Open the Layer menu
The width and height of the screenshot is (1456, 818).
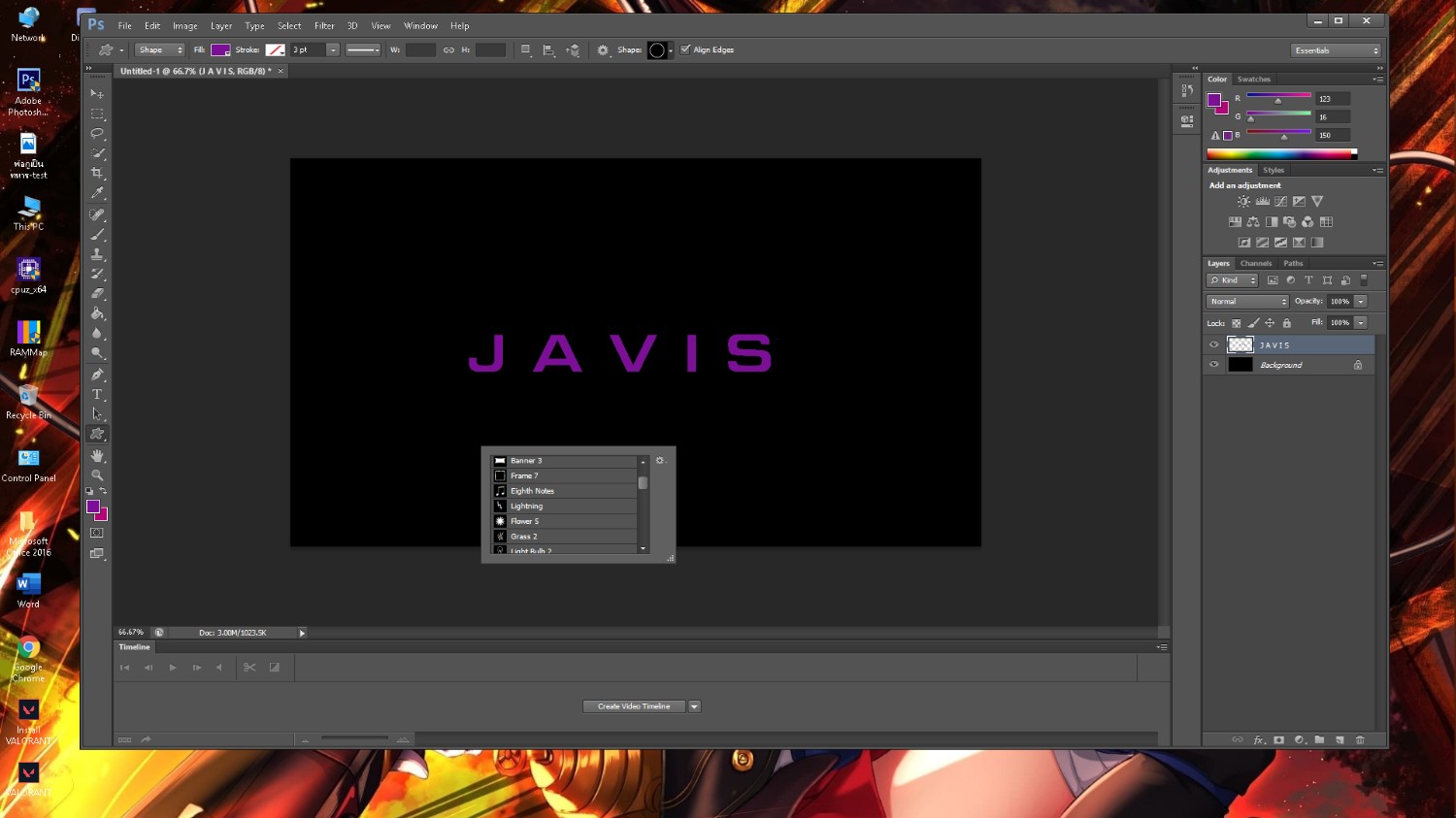(x=221, y=26)
